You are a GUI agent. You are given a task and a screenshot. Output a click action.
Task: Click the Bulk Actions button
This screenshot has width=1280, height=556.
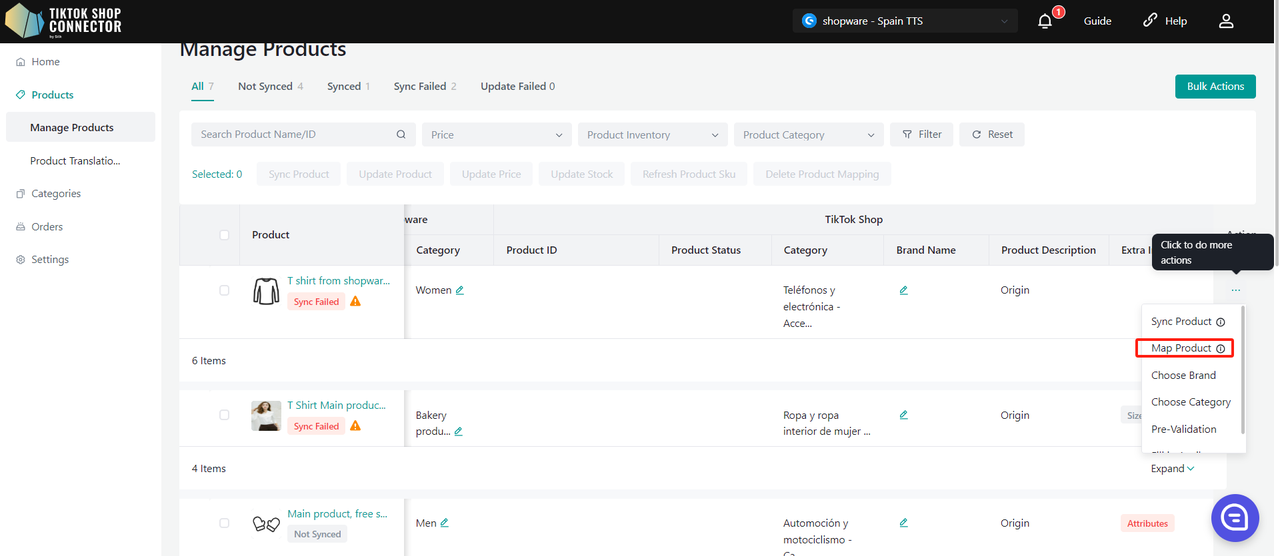click(x=1215, y=87)
